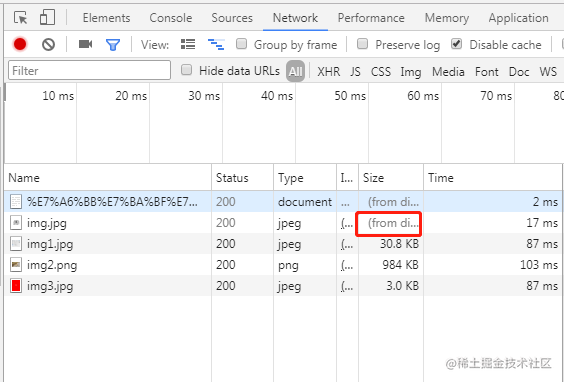Tick the Hide data URLs checkbox
Viewport: 564px width, 382px height.
(186, 70)
